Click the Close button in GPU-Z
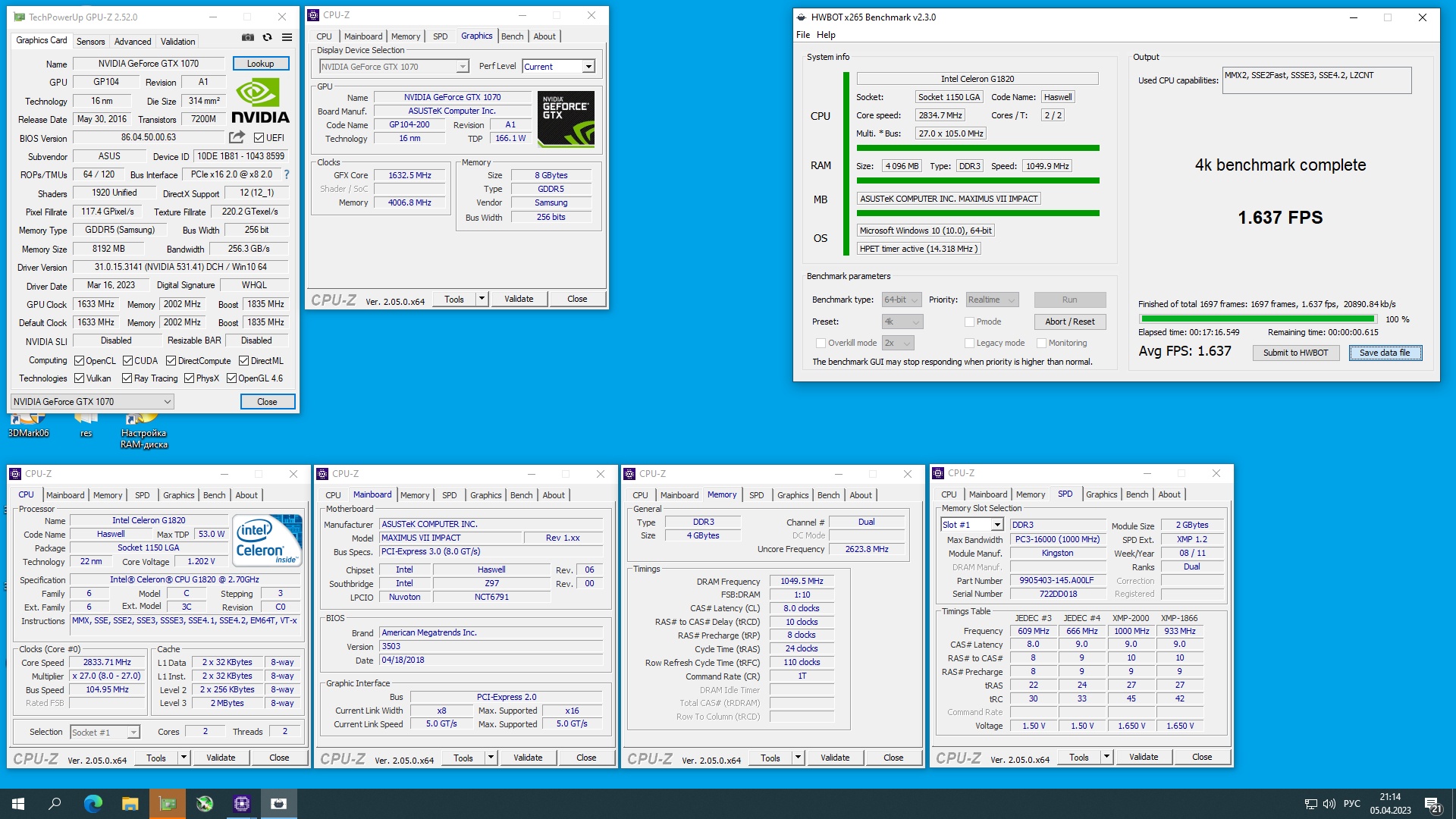 [x=267, y=402]
